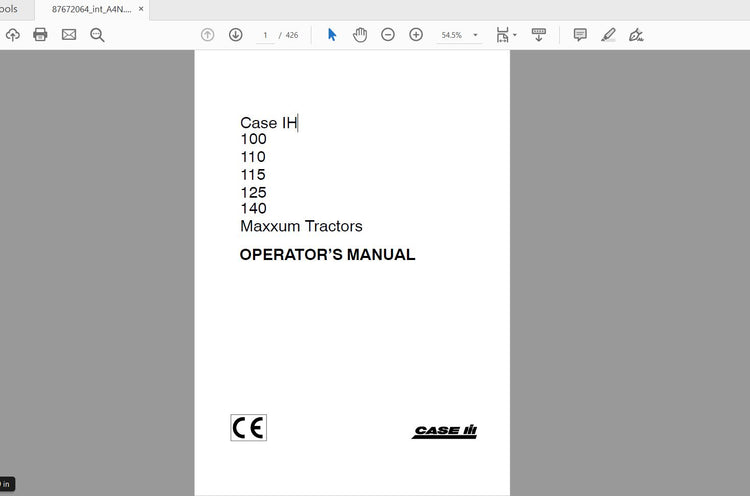
Task: Add a comment sticky note
Action: [x=580, y=35]
